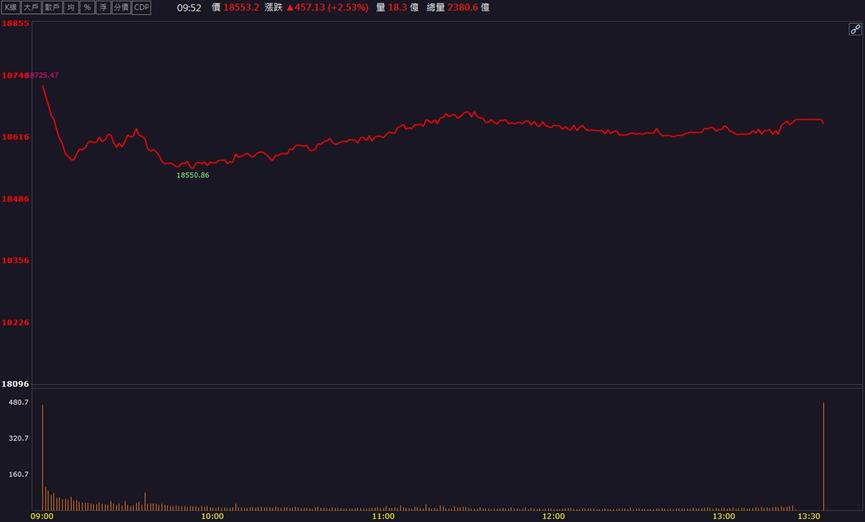
Task: Click the CDP toolbar button
Action: (x=142, y=7)
